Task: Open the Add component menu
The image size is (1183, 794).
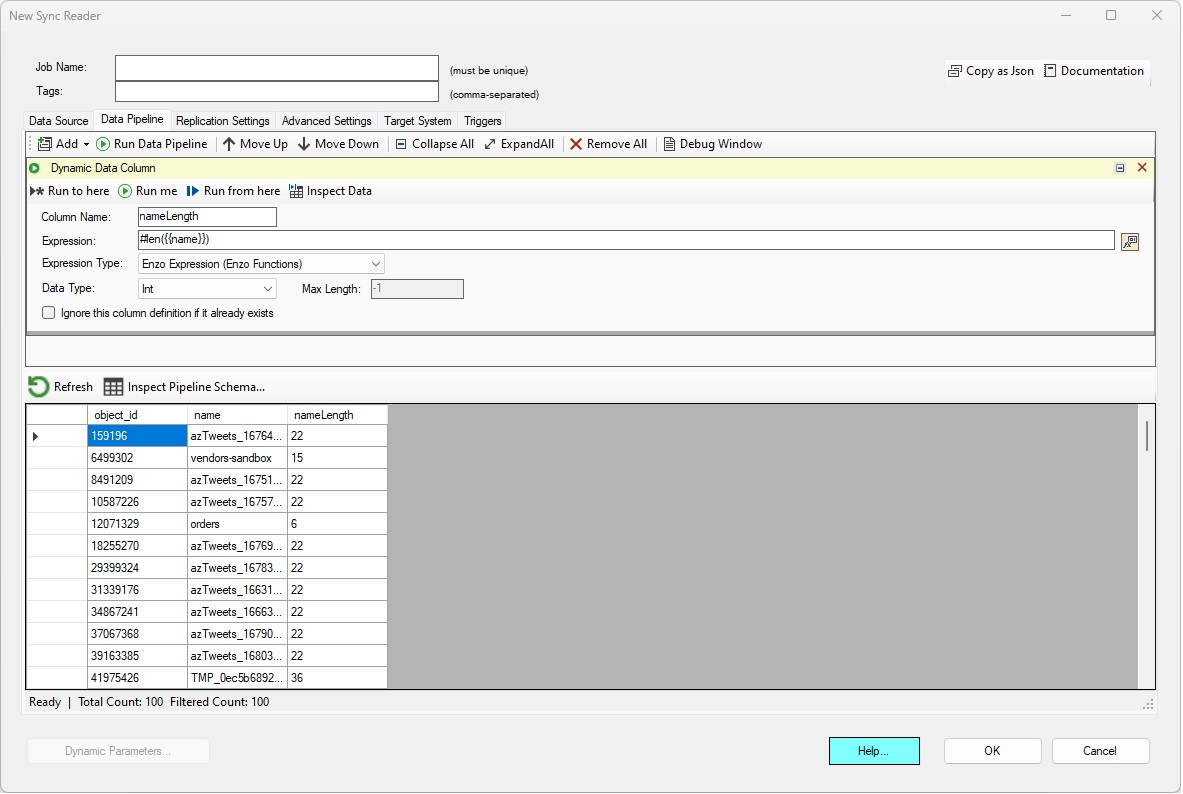Action: [x=63, y=144]
